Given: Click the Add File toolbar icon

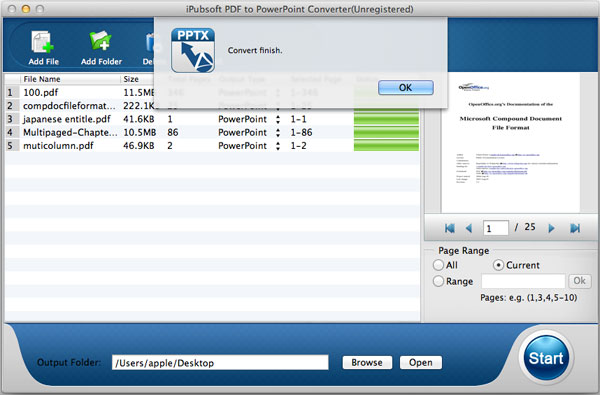Looking at the screenshot, I should click(43, 47).
